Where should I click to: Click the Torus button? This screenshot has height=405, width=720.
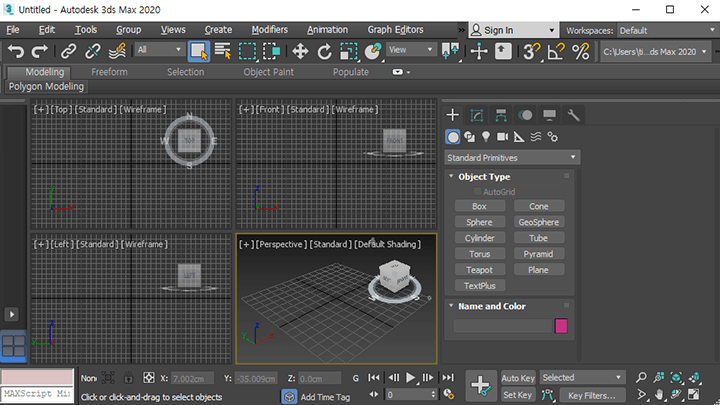[480, 254]
